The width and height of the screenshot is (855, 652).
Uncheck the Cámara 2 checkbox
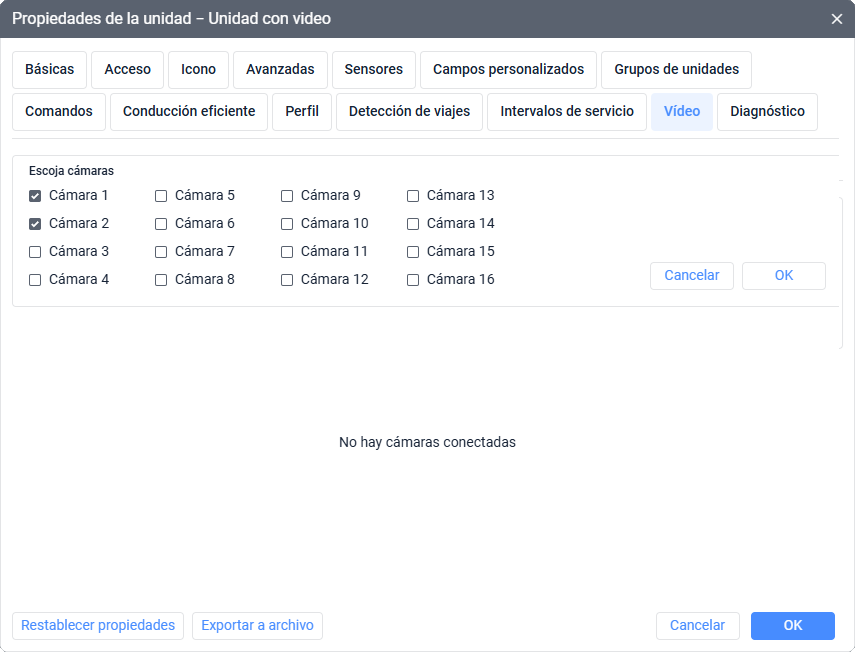pos(35,224)
